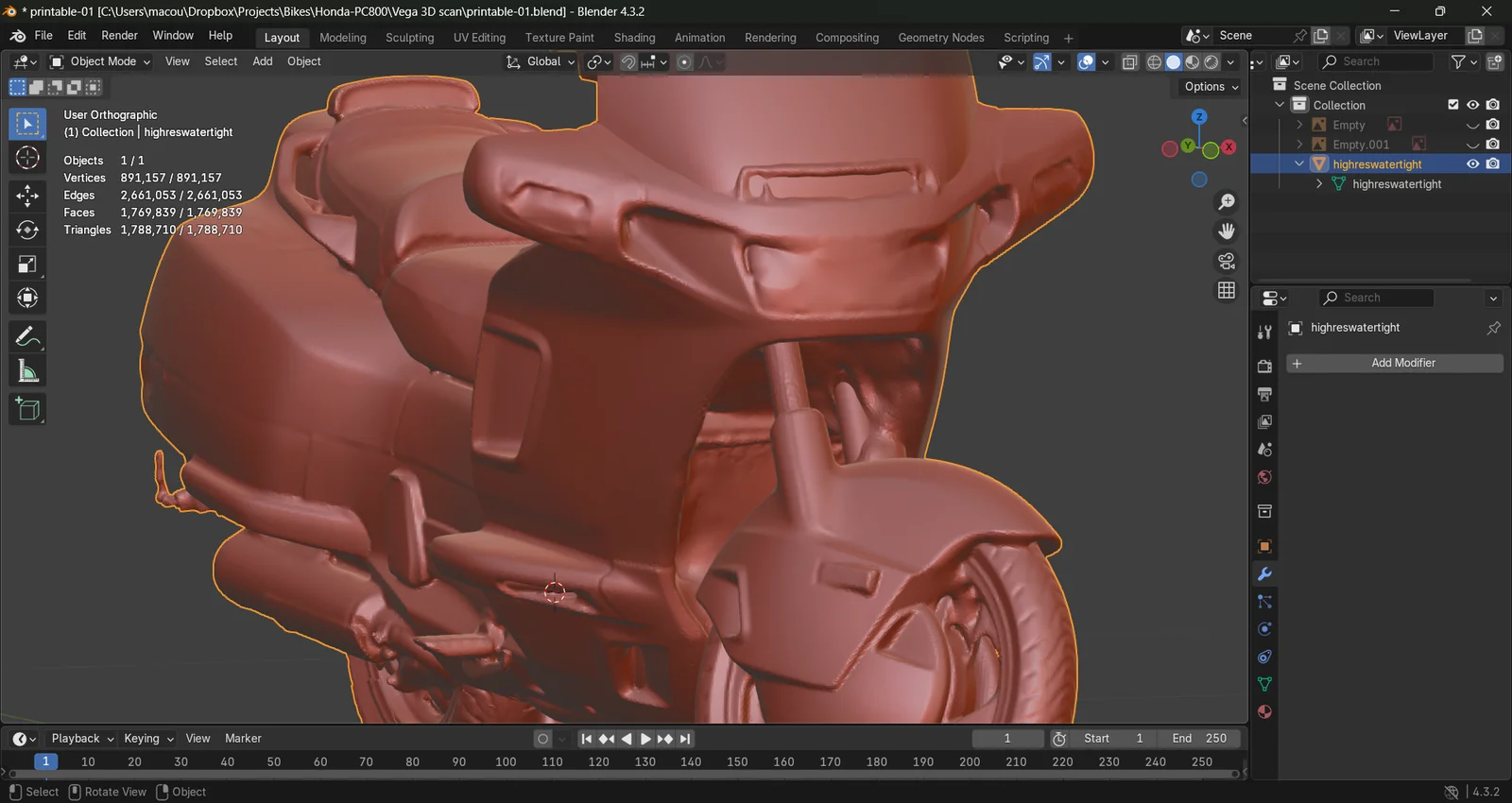The height and width of the screenshot is (803, 1512).
Task: Select the Add Cube tool
Action: coord(27,409)
